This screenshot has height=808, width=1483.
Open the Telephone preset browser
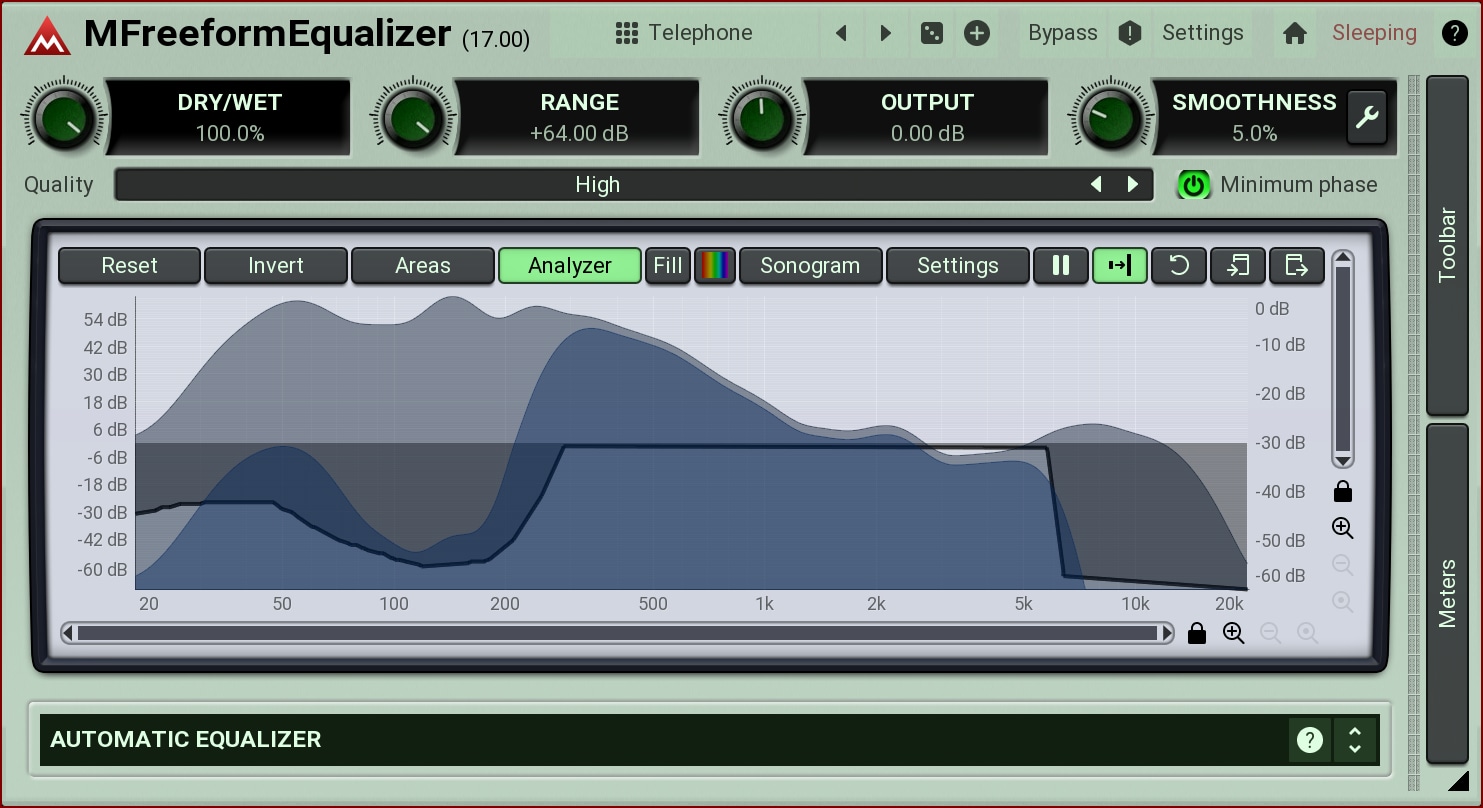(x=685, y=33)
